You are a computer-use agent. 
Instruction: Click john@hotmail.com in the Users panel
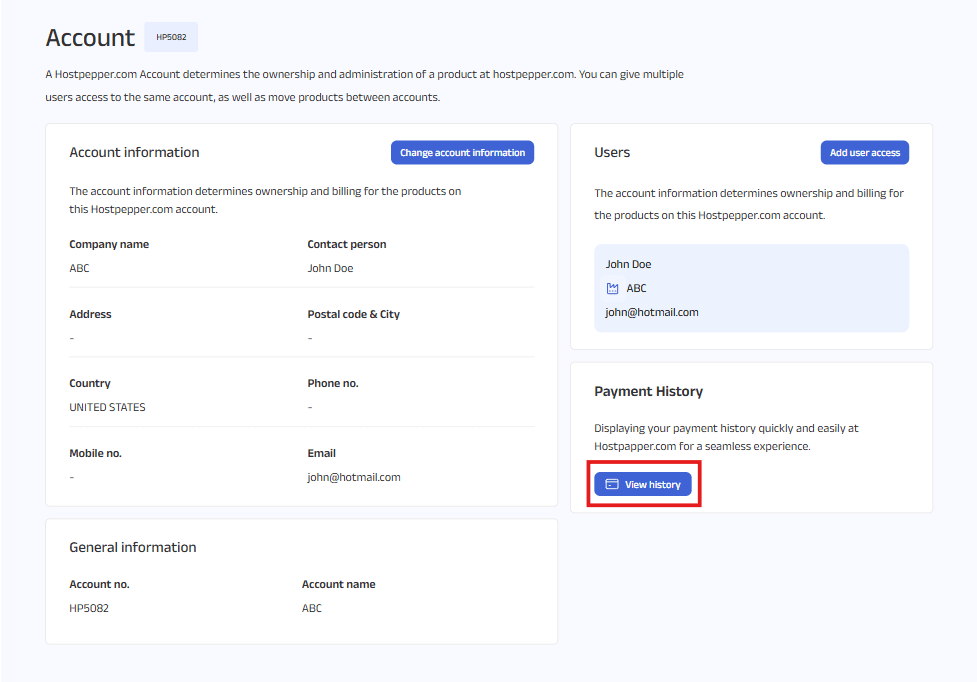tap(652, 312)
